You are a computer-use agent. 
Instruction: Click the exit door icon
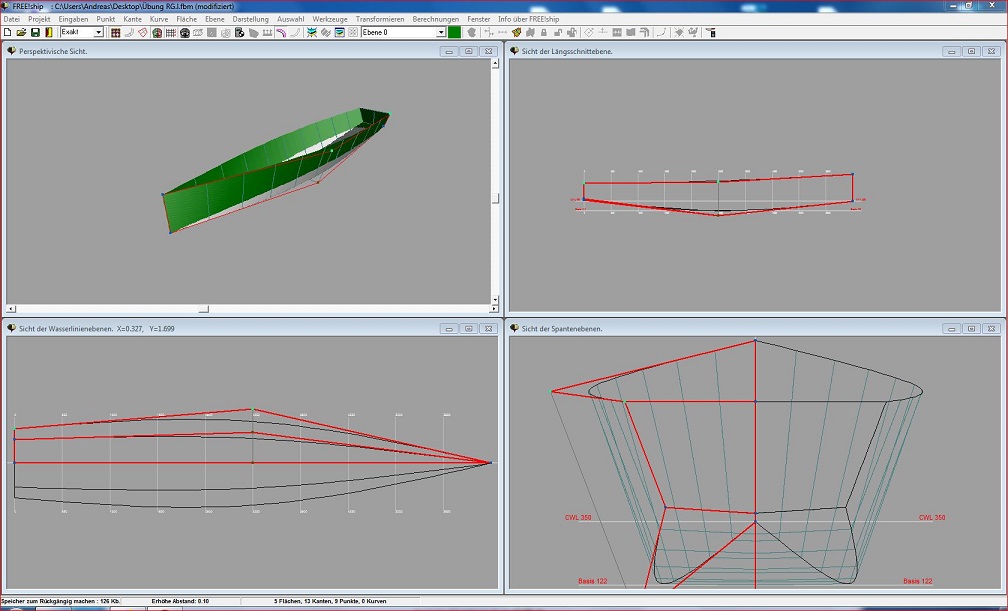(x=49, y=33)
